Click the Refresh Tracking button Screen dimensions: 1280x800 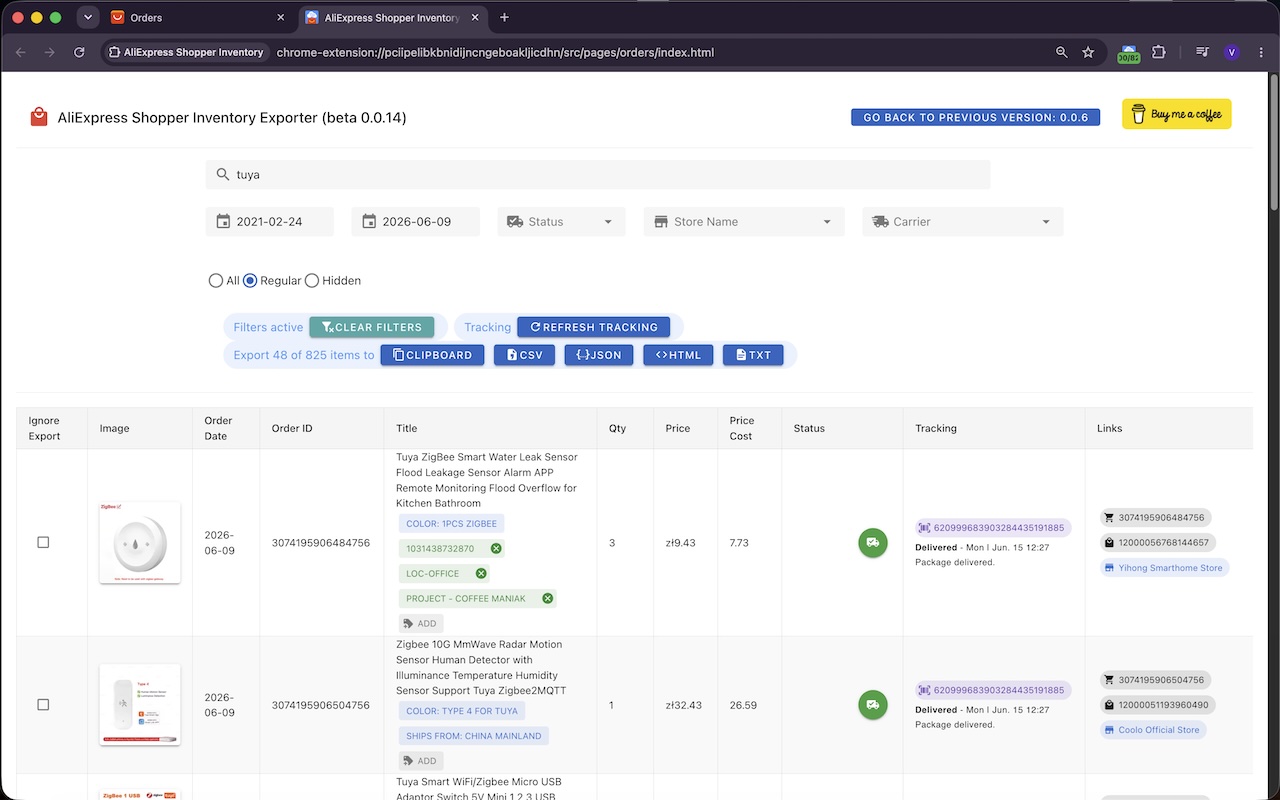click(x=594, y=327)
